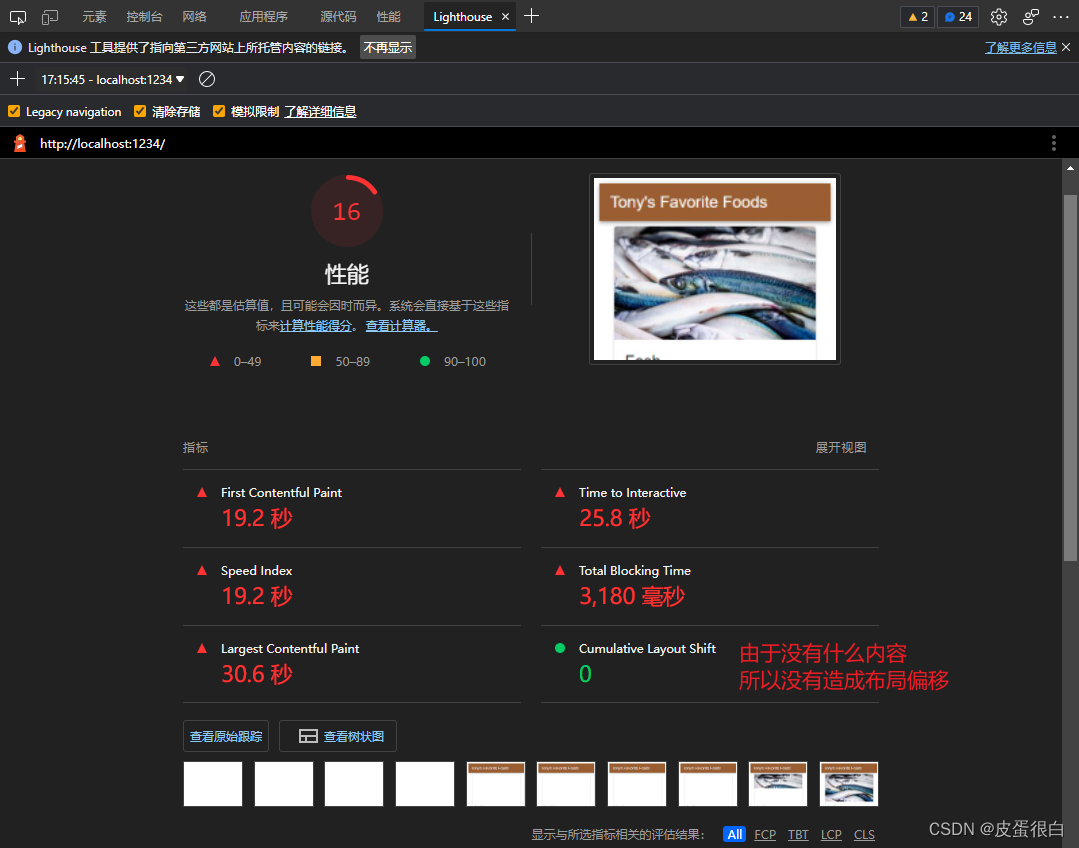Click the 查看原始跟踪 button
Viewport: 1079px width, 848px height.
(226, 736)
